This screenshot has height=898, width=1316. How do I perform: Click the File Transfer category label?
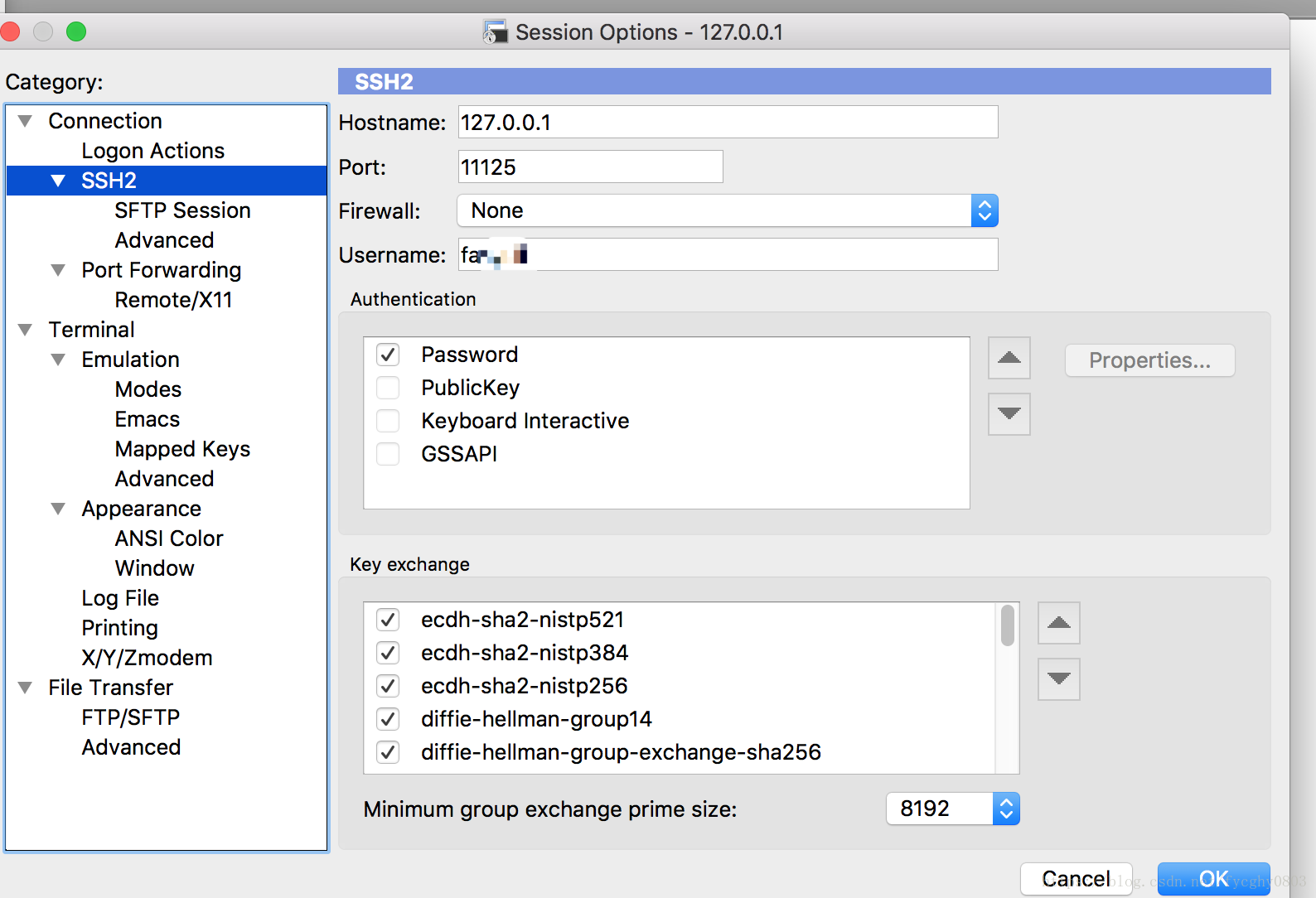click(111, 688)
